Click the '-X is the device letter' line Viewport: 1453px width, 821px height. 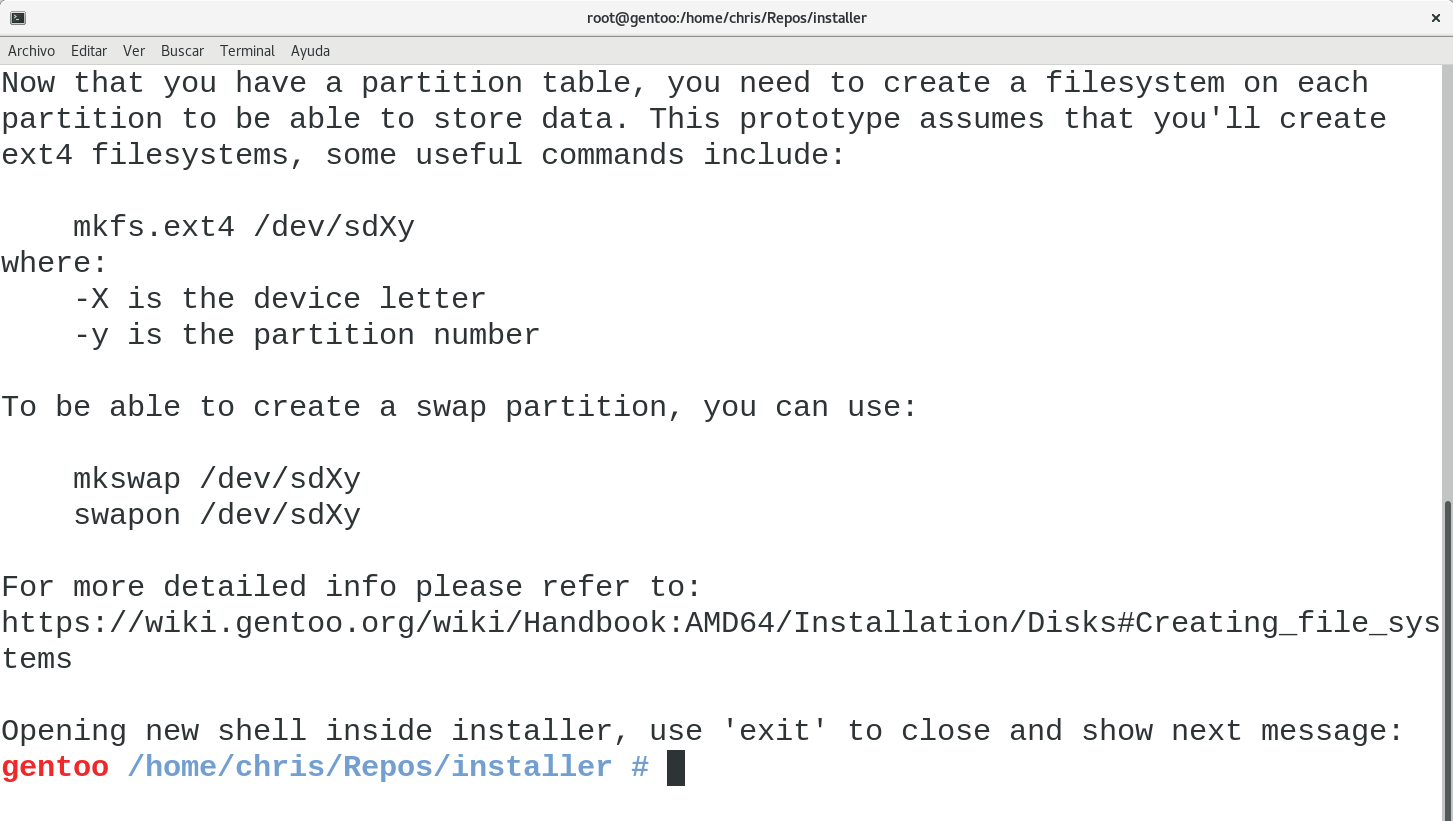tap(280, 299)
